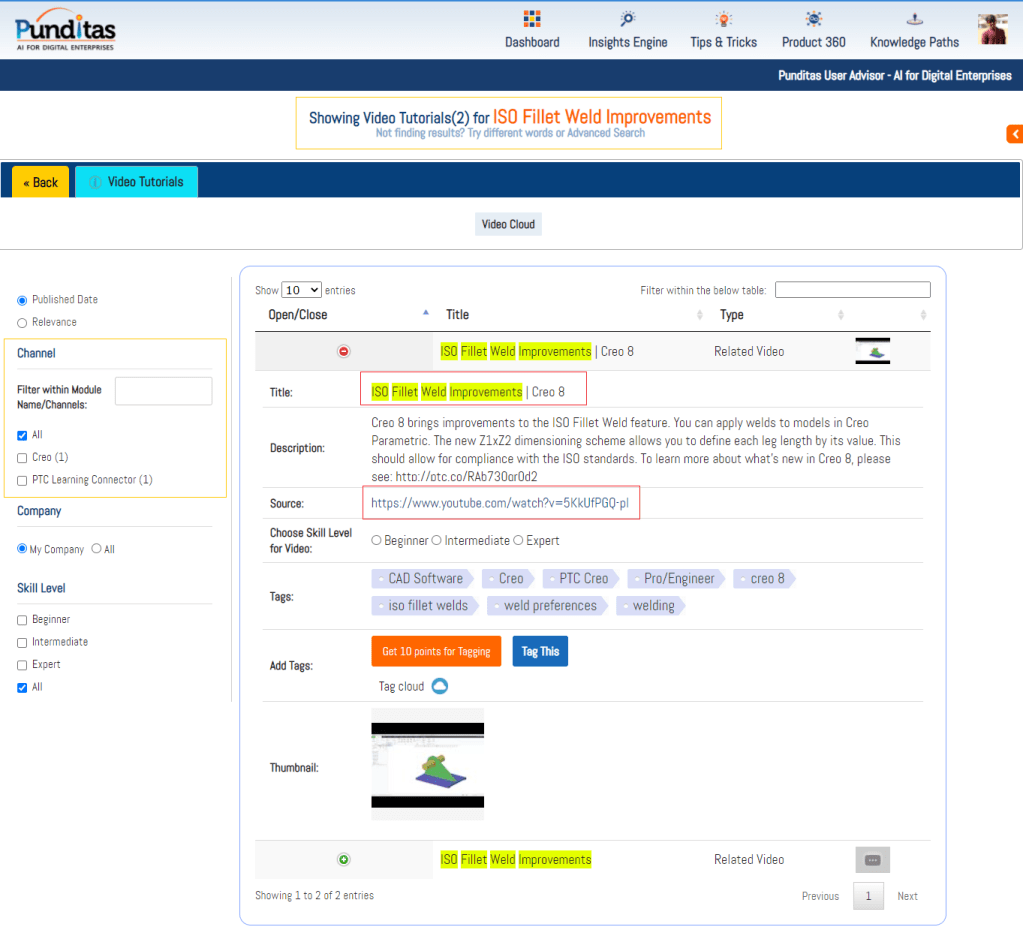Check the Creo (1) channel checkbox
1023x933 pixels.
point(22,457)
